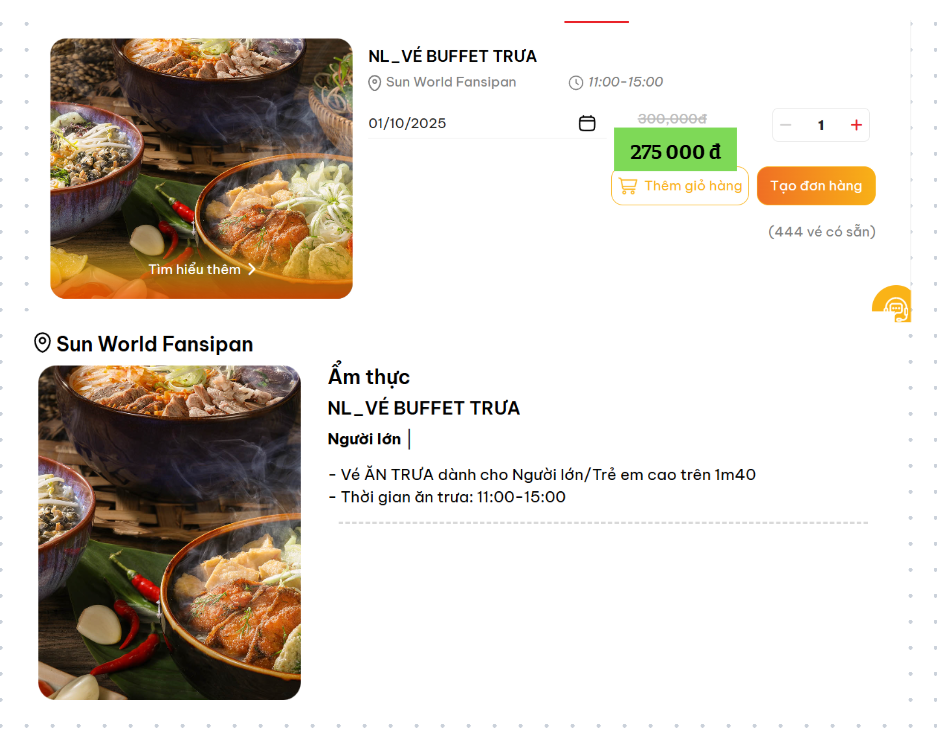Click the green 275 000 đ price tag
The height and width of the screenshot is (733, 937).
675,150
